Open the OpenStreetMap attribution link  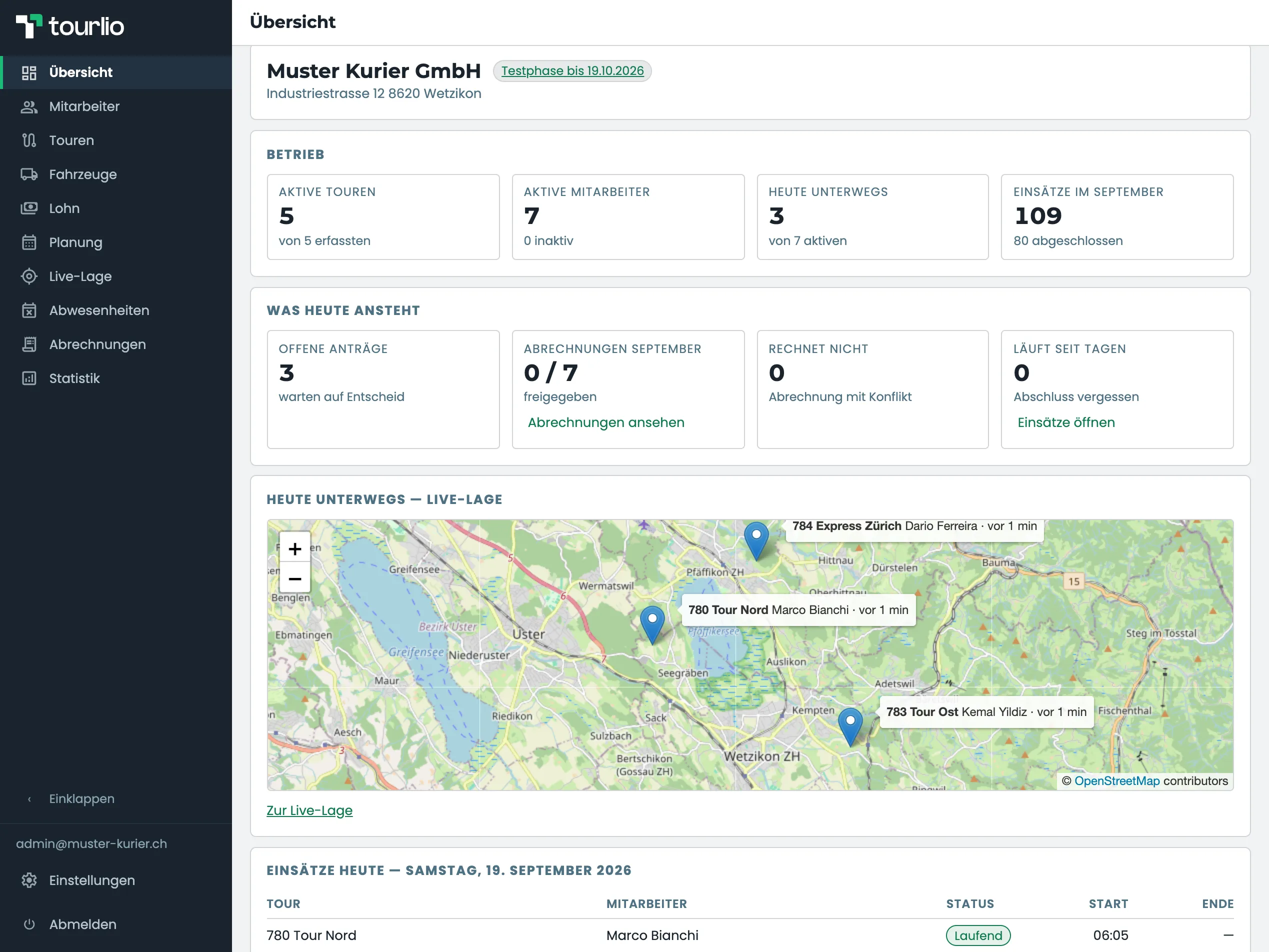pyautogui.click(x=1116, y=781)
